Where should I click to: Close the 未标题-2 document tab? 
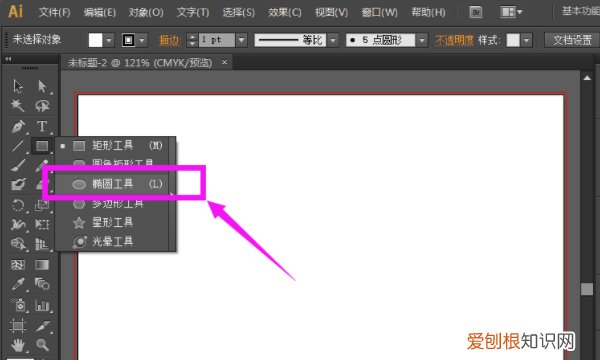coord(225,62)
